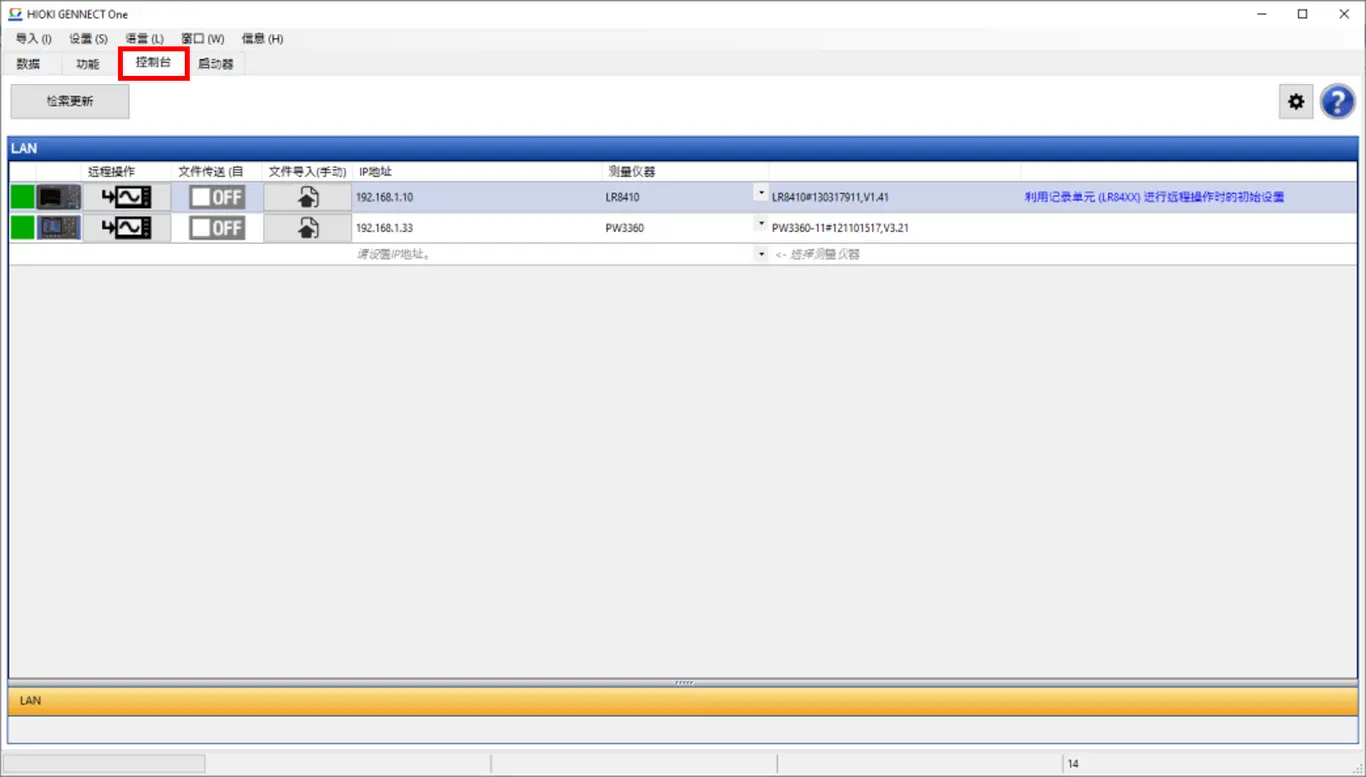Screen dimensions: 1366x777
Task: Click the LR8410 device thumbnail image
Action: tap(59, 197)
